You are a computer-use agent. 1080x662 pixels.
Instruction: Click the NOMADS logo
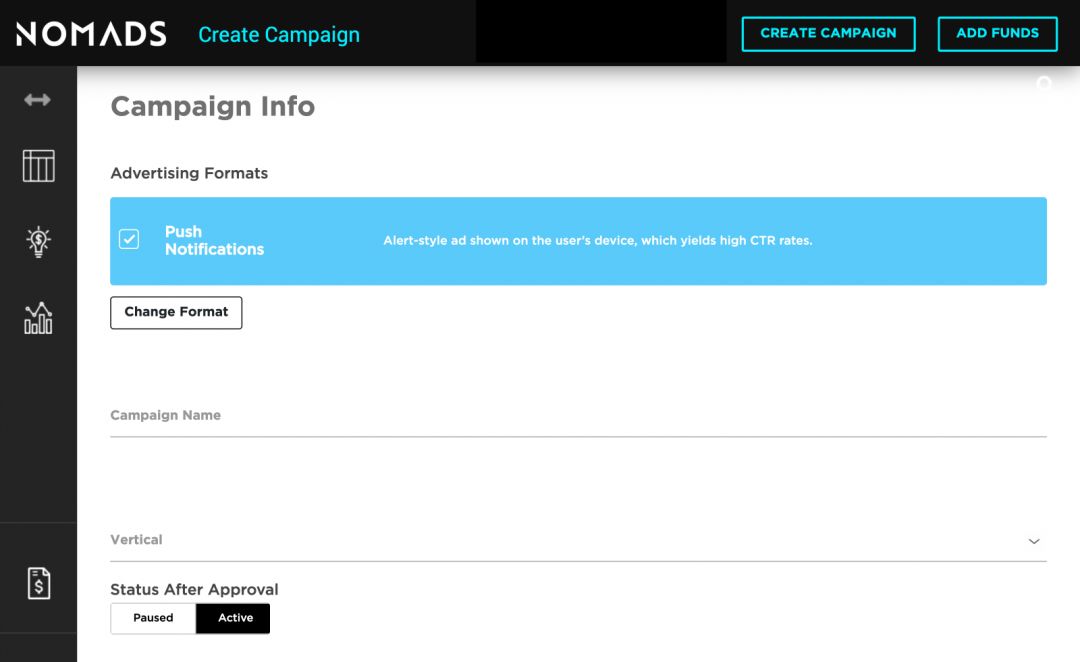(91, 34)
